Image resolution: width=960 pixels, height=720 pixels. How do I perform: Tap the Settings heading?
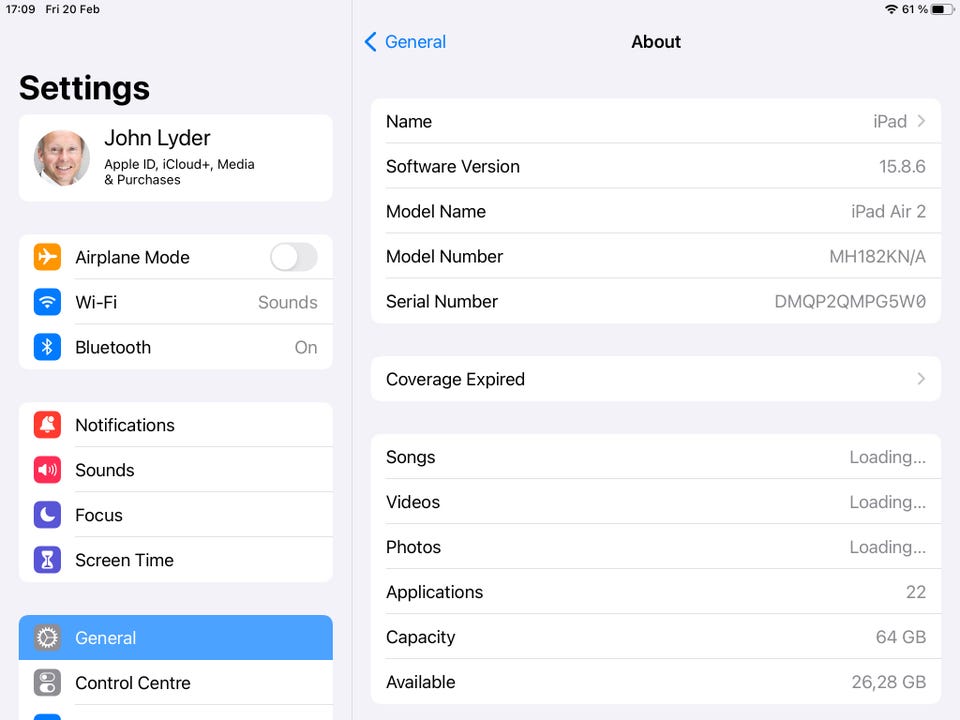[84, 88]
